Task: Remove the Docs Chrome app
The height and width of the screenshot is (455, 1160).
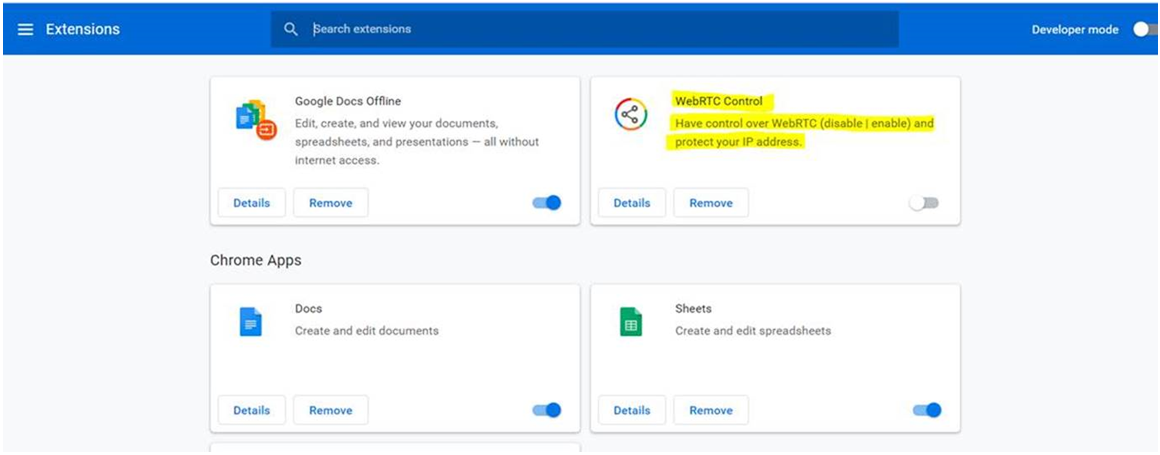Action: (331, 410)
